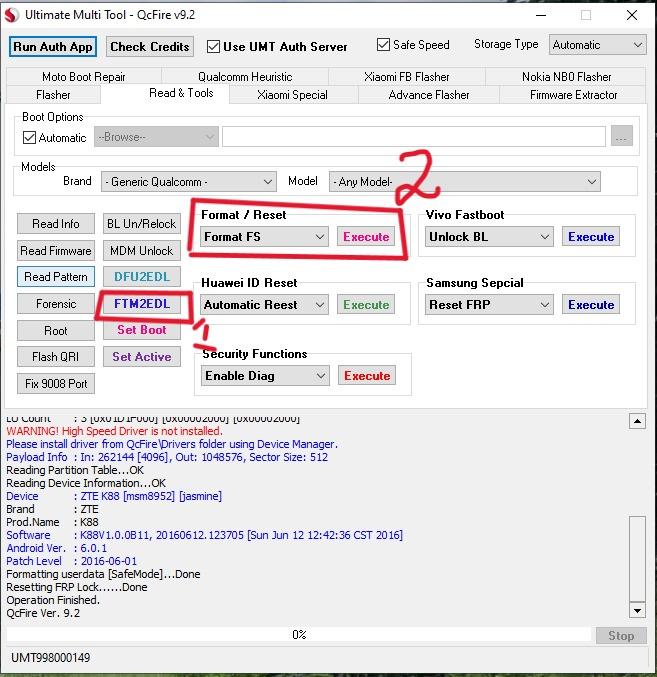
Task: Open the Format FS dropdown
Action: click(264, 237)
